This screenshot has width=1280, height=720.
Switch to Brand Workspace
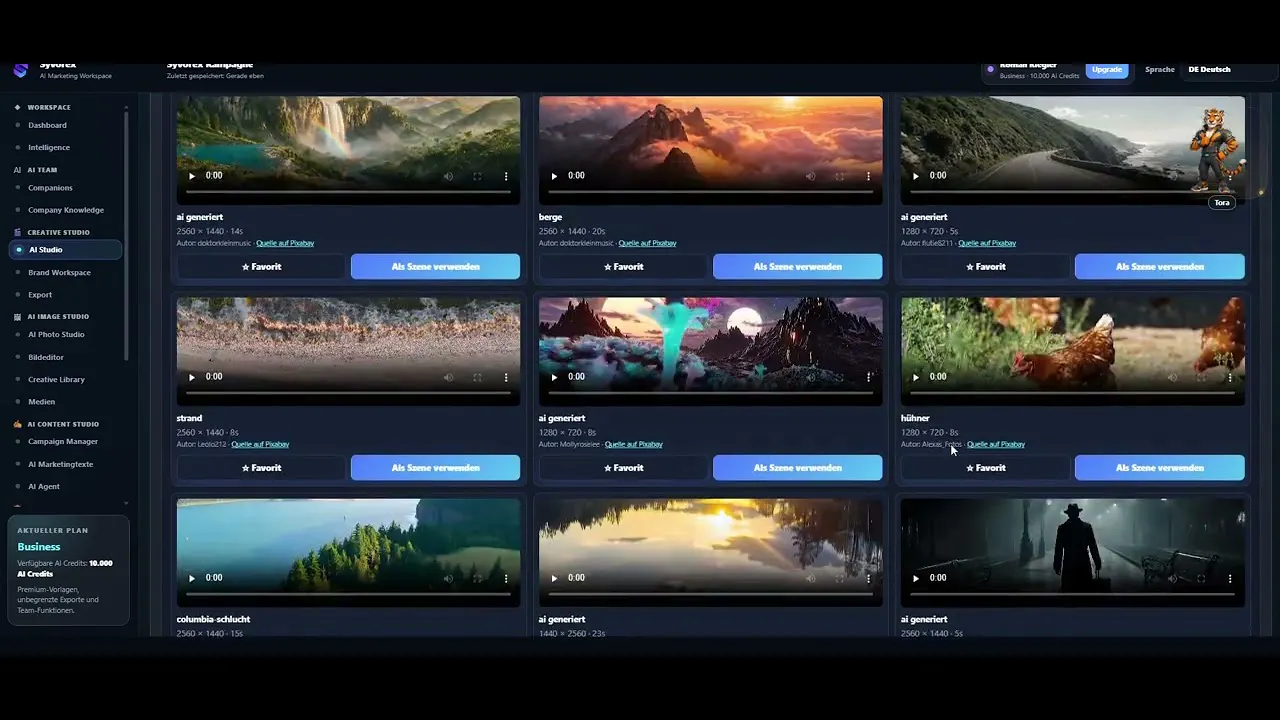[x=59, y=272]
